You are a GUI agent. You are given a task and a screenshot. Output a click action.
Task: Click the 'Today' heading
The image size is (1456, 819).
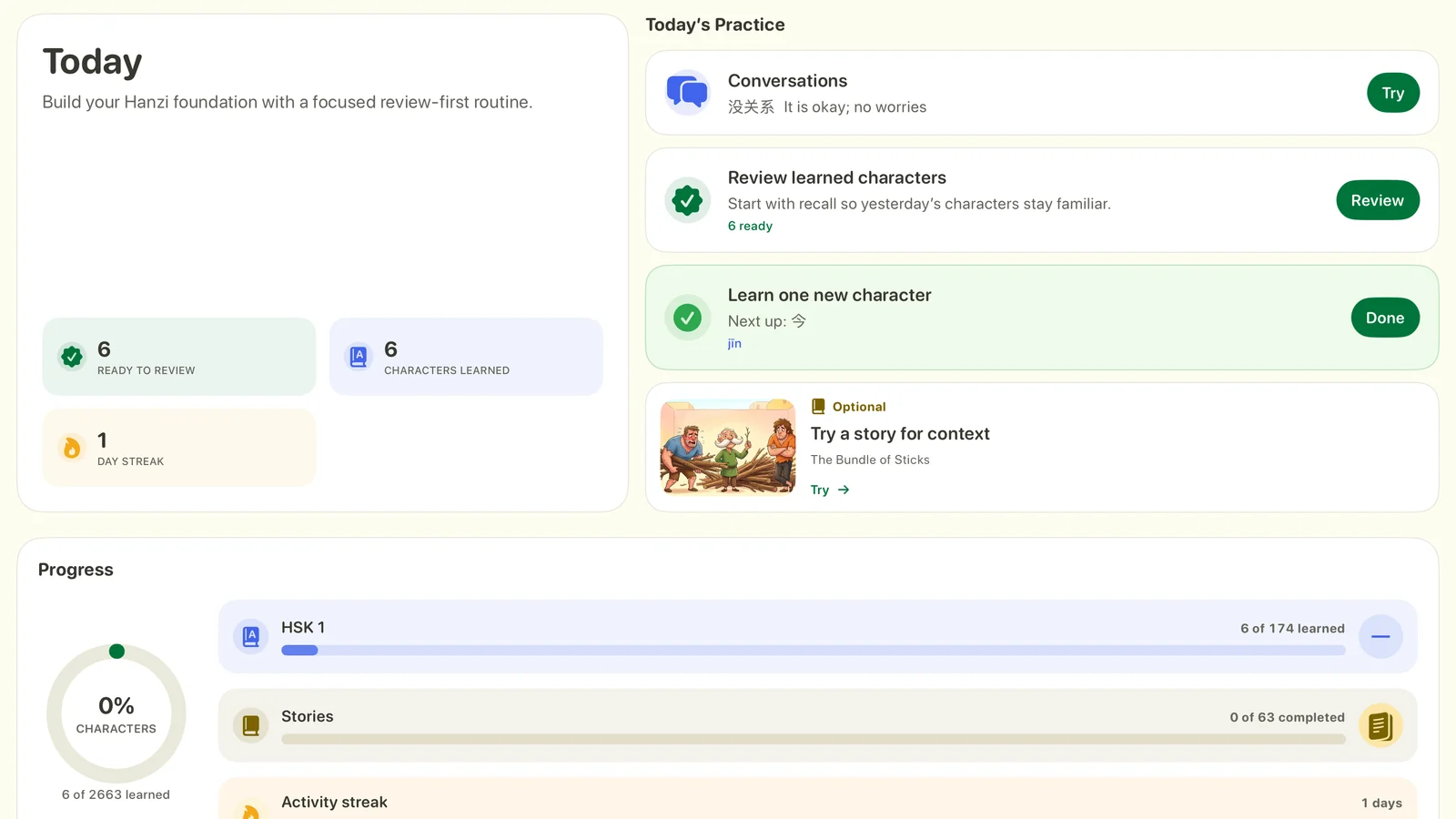click(92, 62)
